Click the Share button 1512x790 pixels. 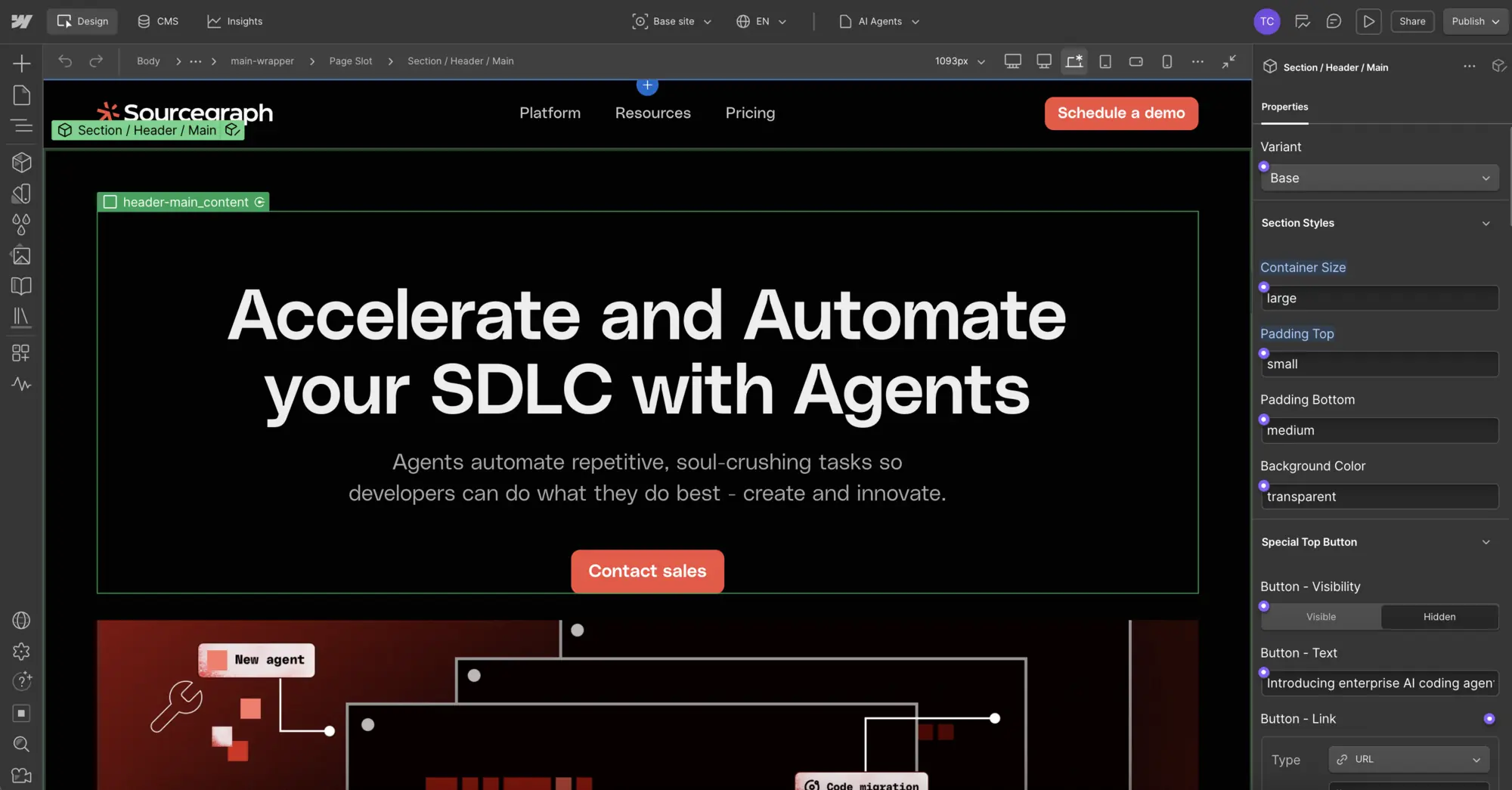click(x=1411, y=21)
